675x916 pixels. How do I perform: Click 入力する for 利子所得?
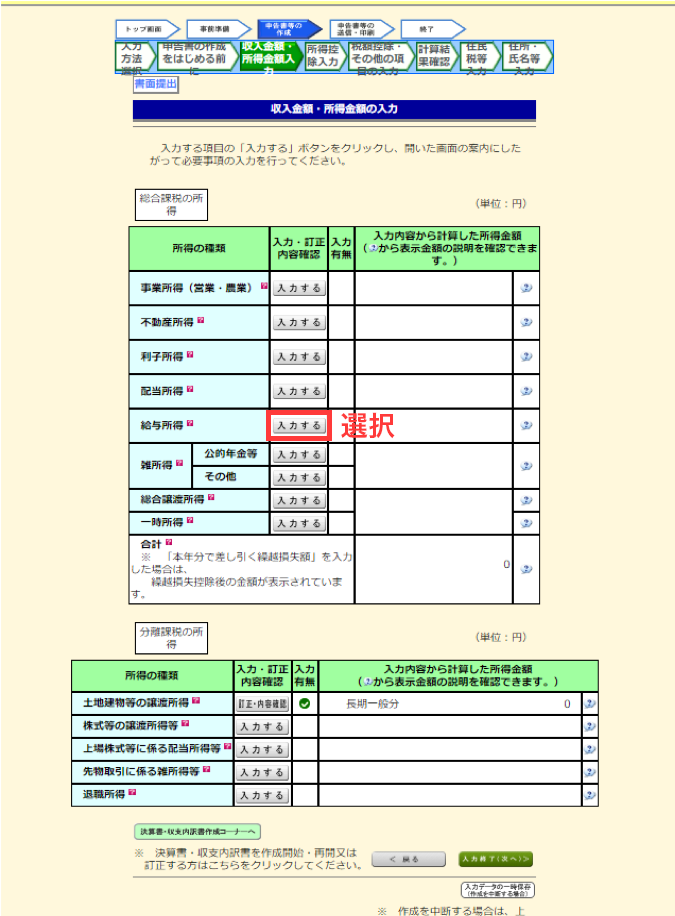click(299, 357)
